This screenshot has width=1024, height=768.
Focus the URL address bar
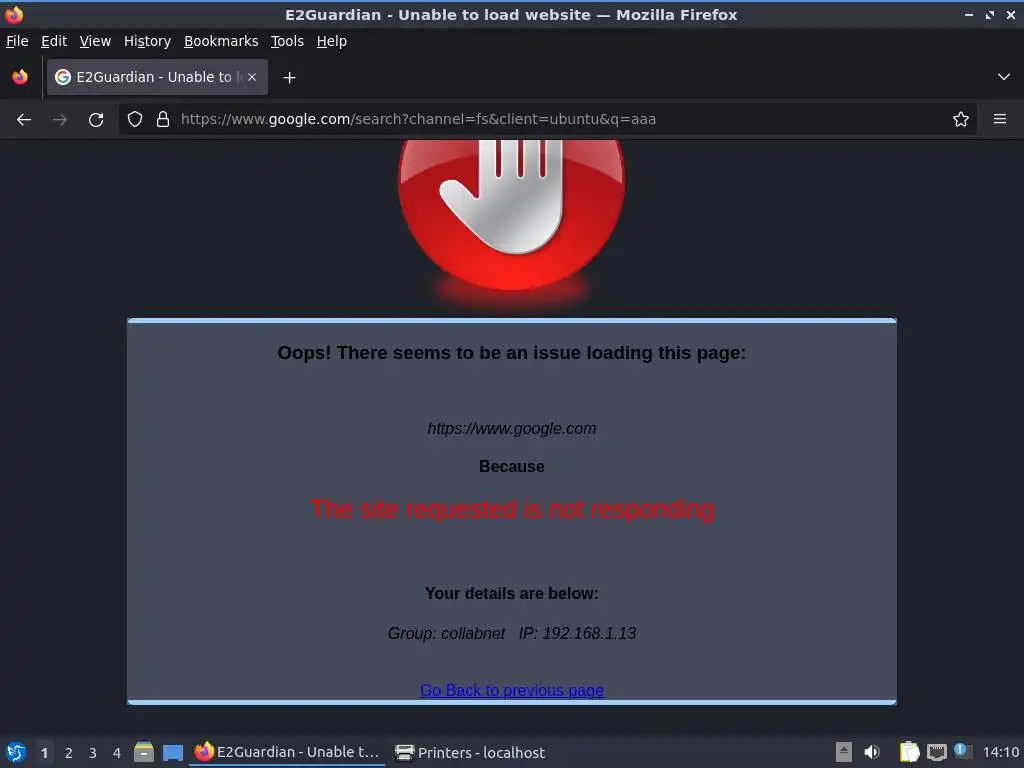(549, 120)
